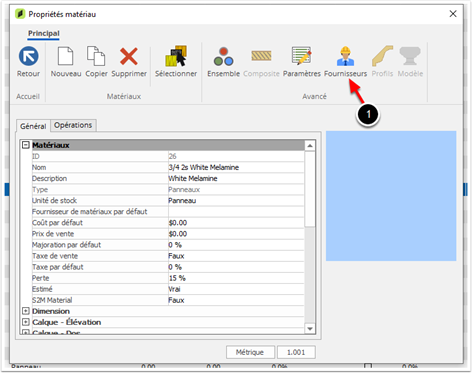This screenshot has height=373, width=472.
Task: Edit the Nom value 3/4 2s White Melamine
Action: click(x=236, y=167)
